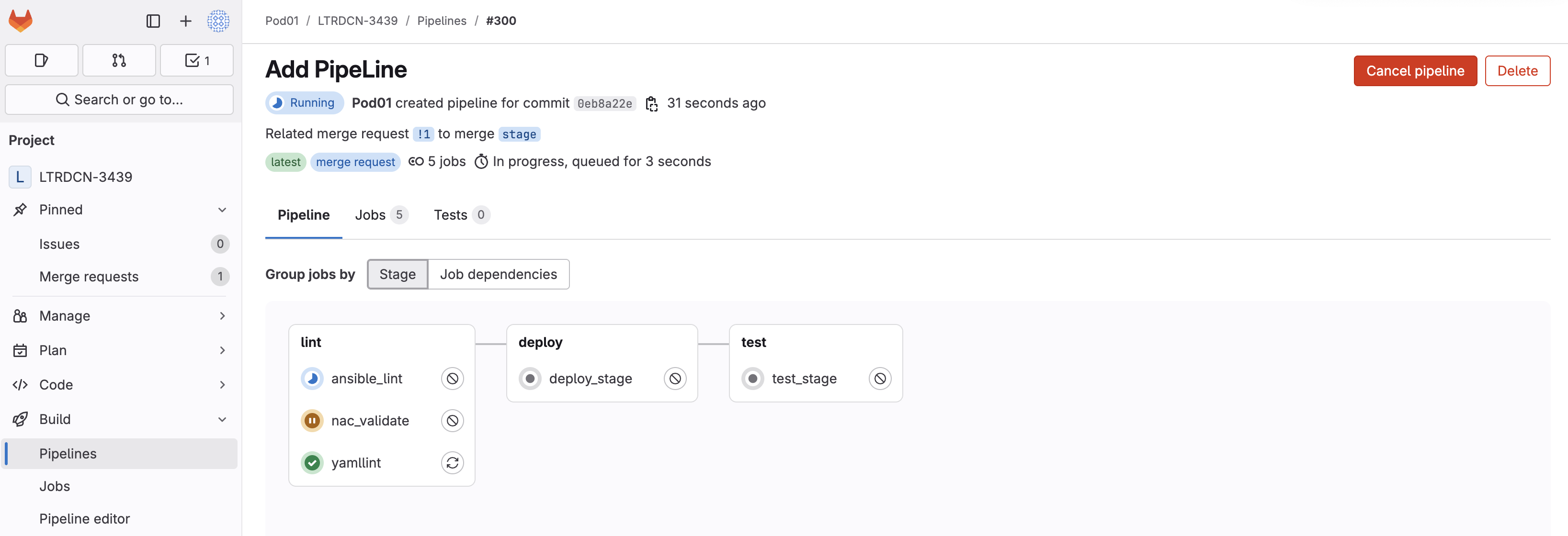Copy the commit SHA to clipboard

651,103
